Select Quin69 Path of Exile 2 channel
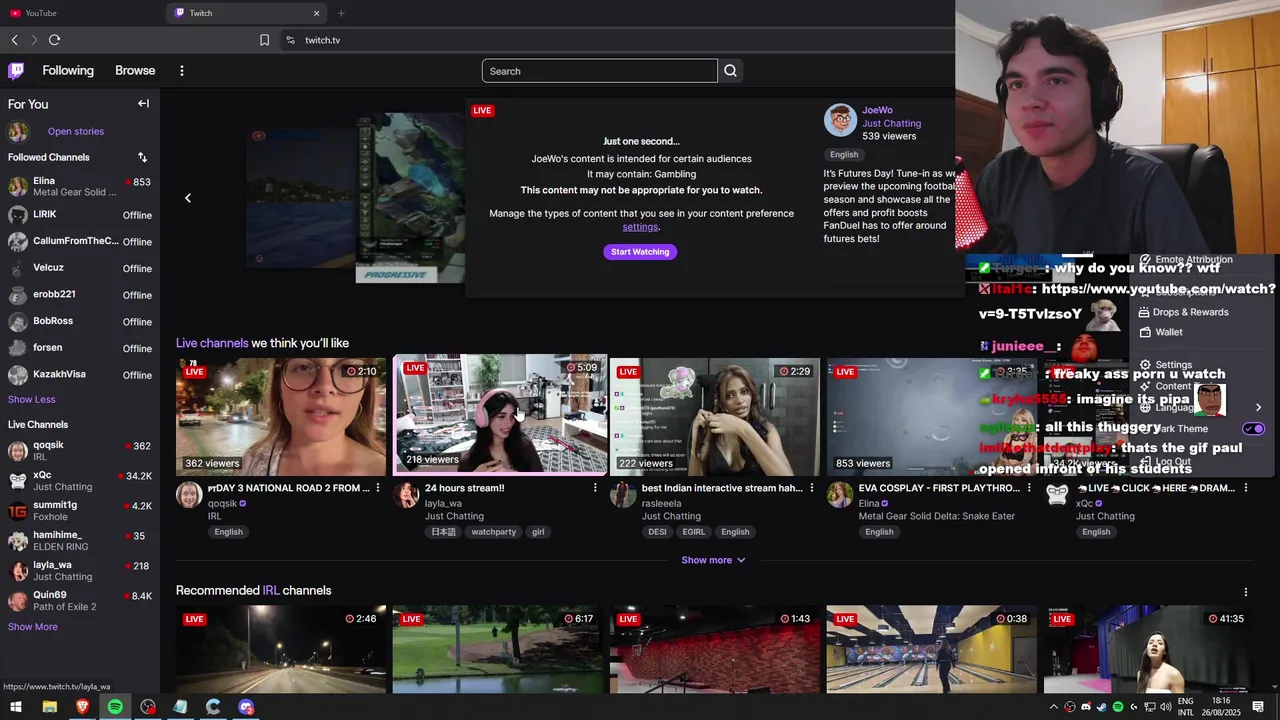This screenshot has height=720, width=1280. coord(80,601)
